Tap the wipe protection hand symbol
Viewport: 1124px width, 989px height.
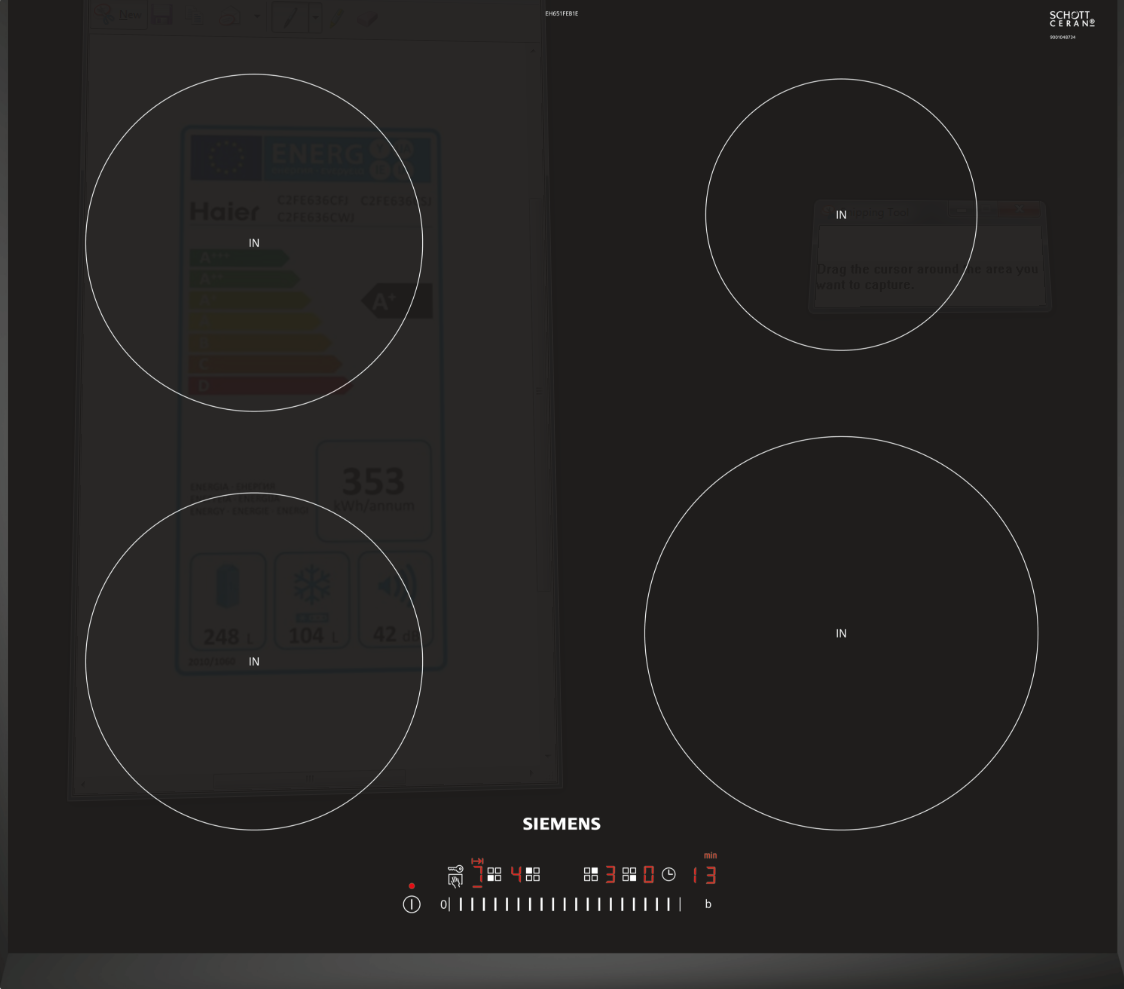click(456, 881)
